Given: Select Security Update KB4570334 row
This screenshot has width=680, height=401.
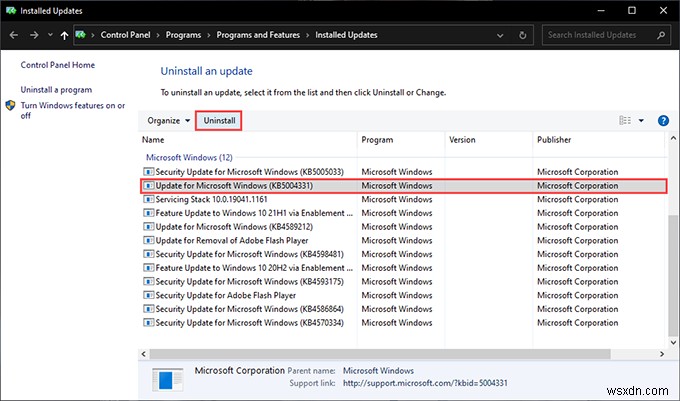Looking at the screenshot, I should (403, 323).
